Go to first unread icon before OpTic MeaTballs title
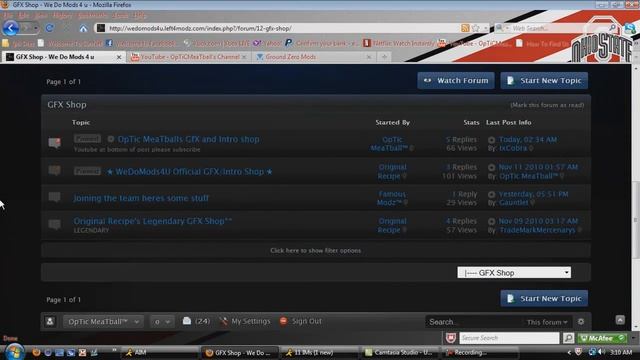This screenshot has width=640, height=360. tap(111, 139)
